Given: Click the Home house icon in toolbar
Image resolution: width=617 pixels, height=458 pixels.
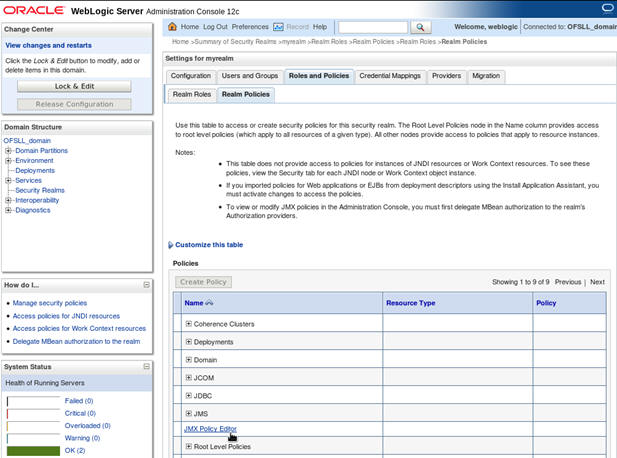Looking at the screenshot, I should click(172, 27).
